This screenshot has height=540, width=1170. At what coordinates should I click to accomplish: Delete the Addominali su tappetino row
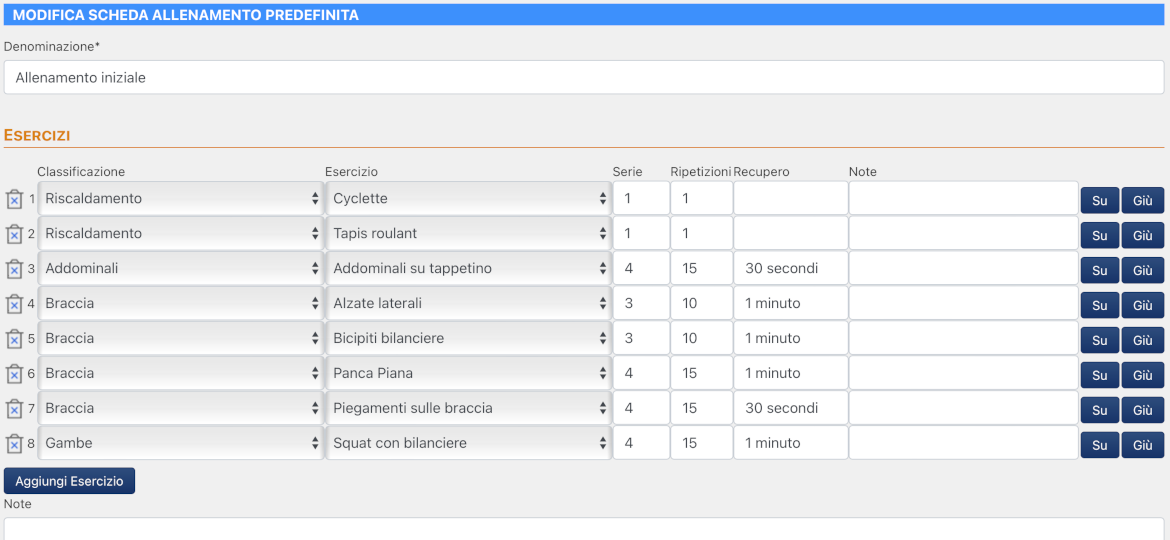click(x=14, y=269)
